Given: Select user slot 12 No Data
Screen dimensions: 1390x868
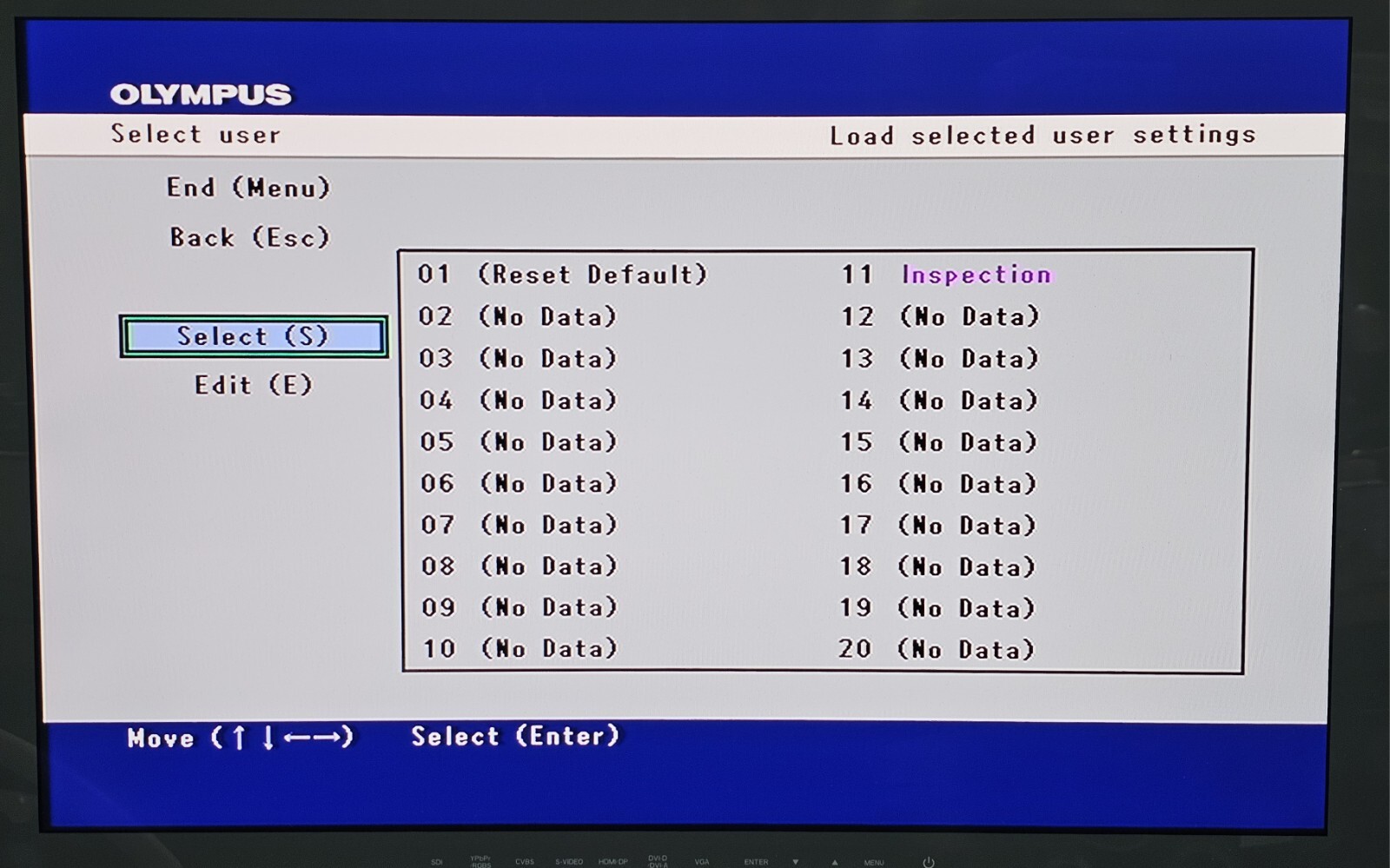Looking at the screenshot, I should coord(939,316).
